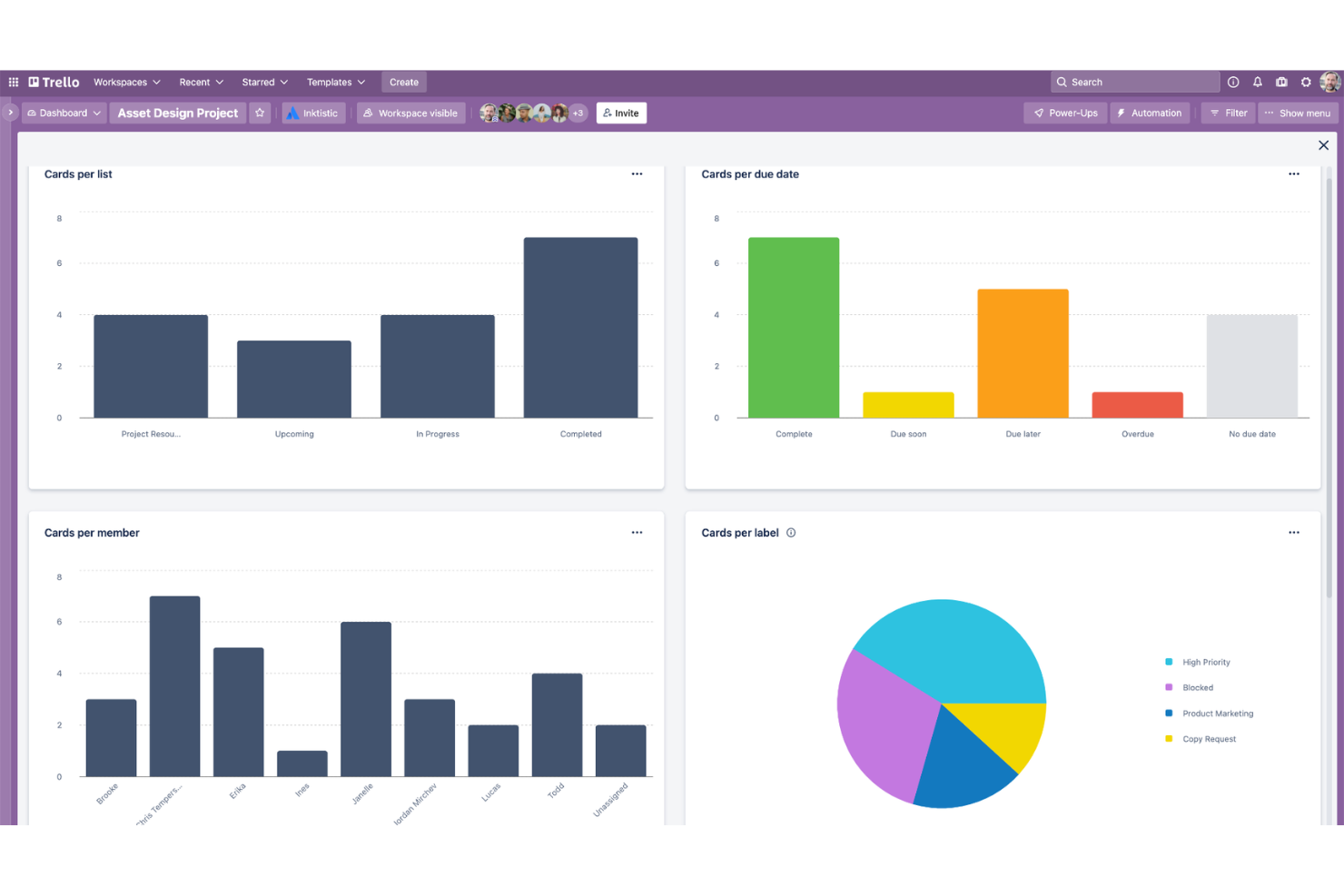Open the Dashboard view switcher dropdown
Viewport: 1344px width, 896px height.
[64, 113]
